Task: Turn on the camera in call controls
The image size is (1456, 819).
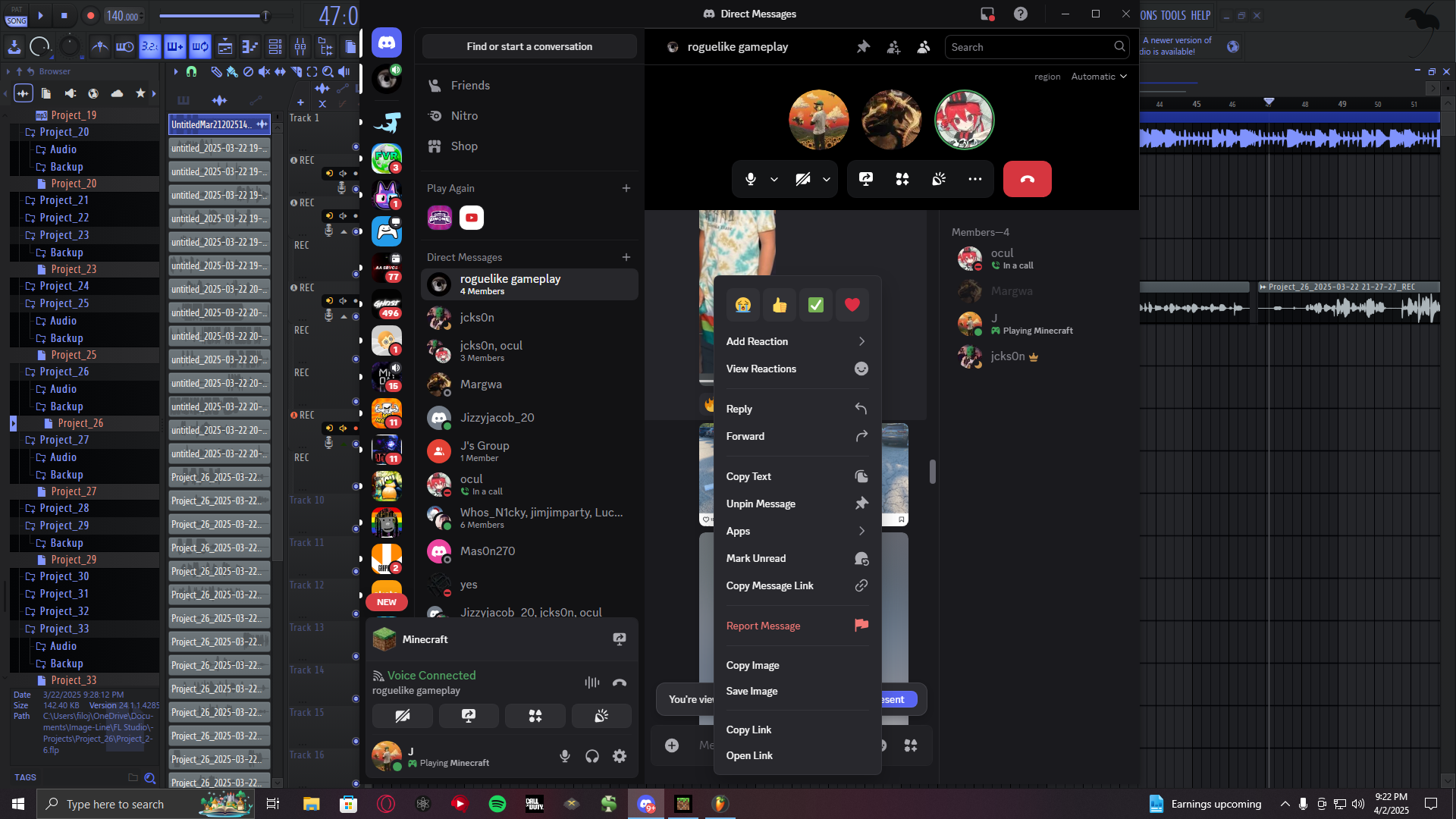Action: click(802, 179)
